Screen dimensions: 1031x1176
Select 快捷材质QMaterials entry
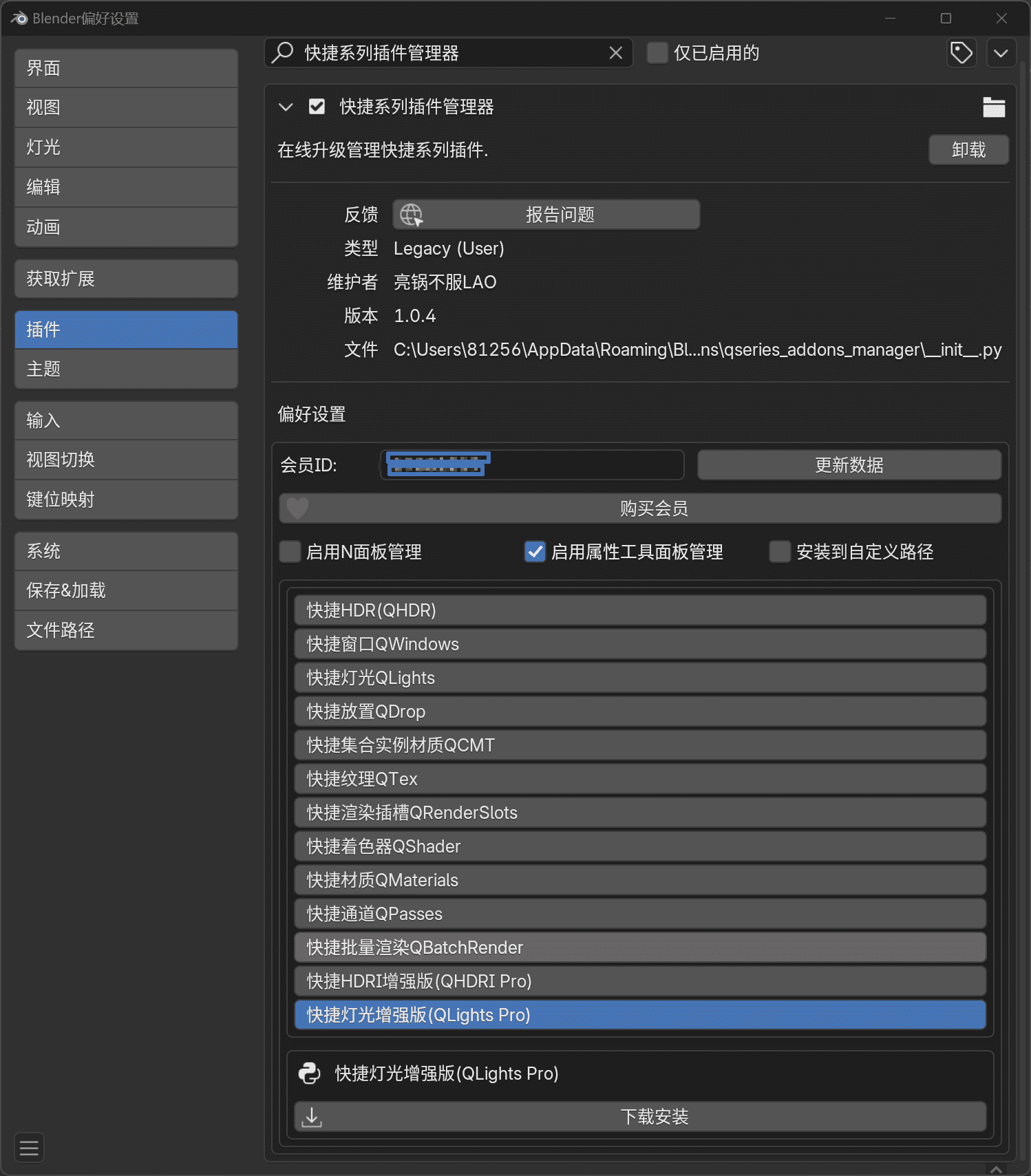tap(640, 880)
